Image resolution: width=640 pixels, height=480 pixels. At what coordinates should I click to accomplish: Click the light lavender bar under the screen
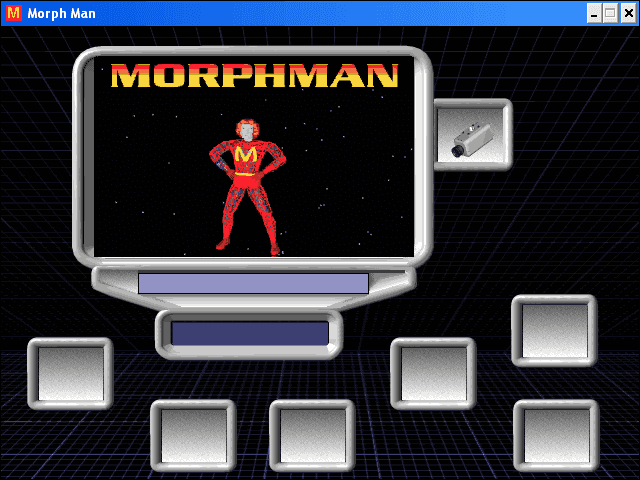(x=253, y=283)
